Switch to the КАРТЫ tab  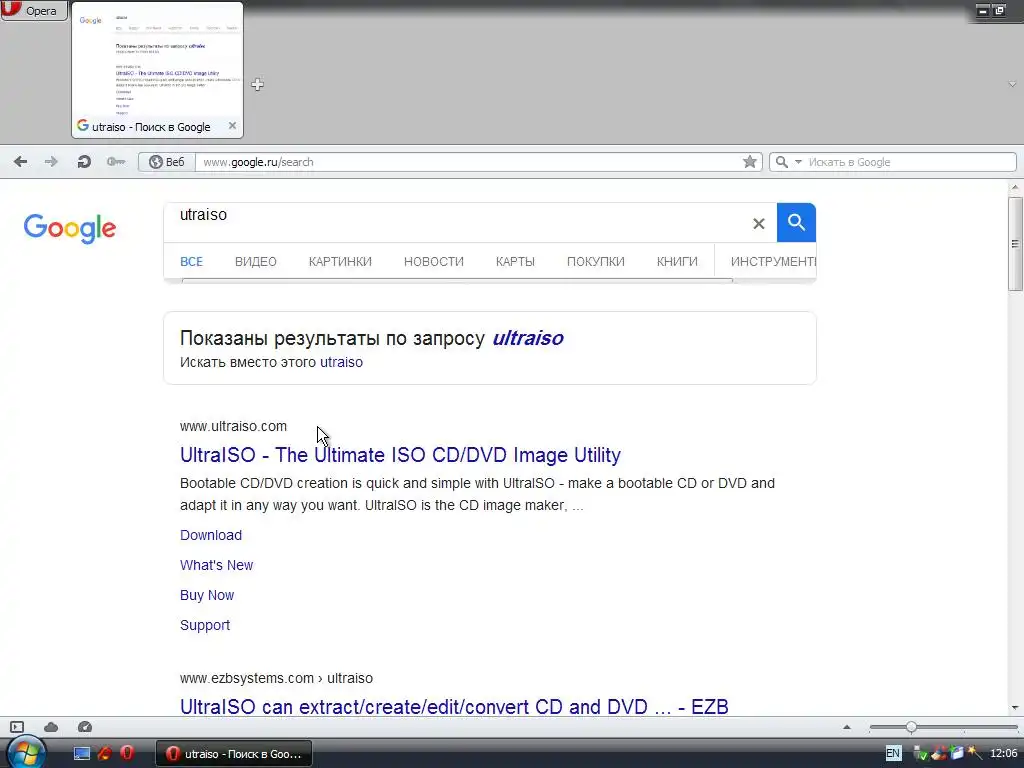coord(515,262)
